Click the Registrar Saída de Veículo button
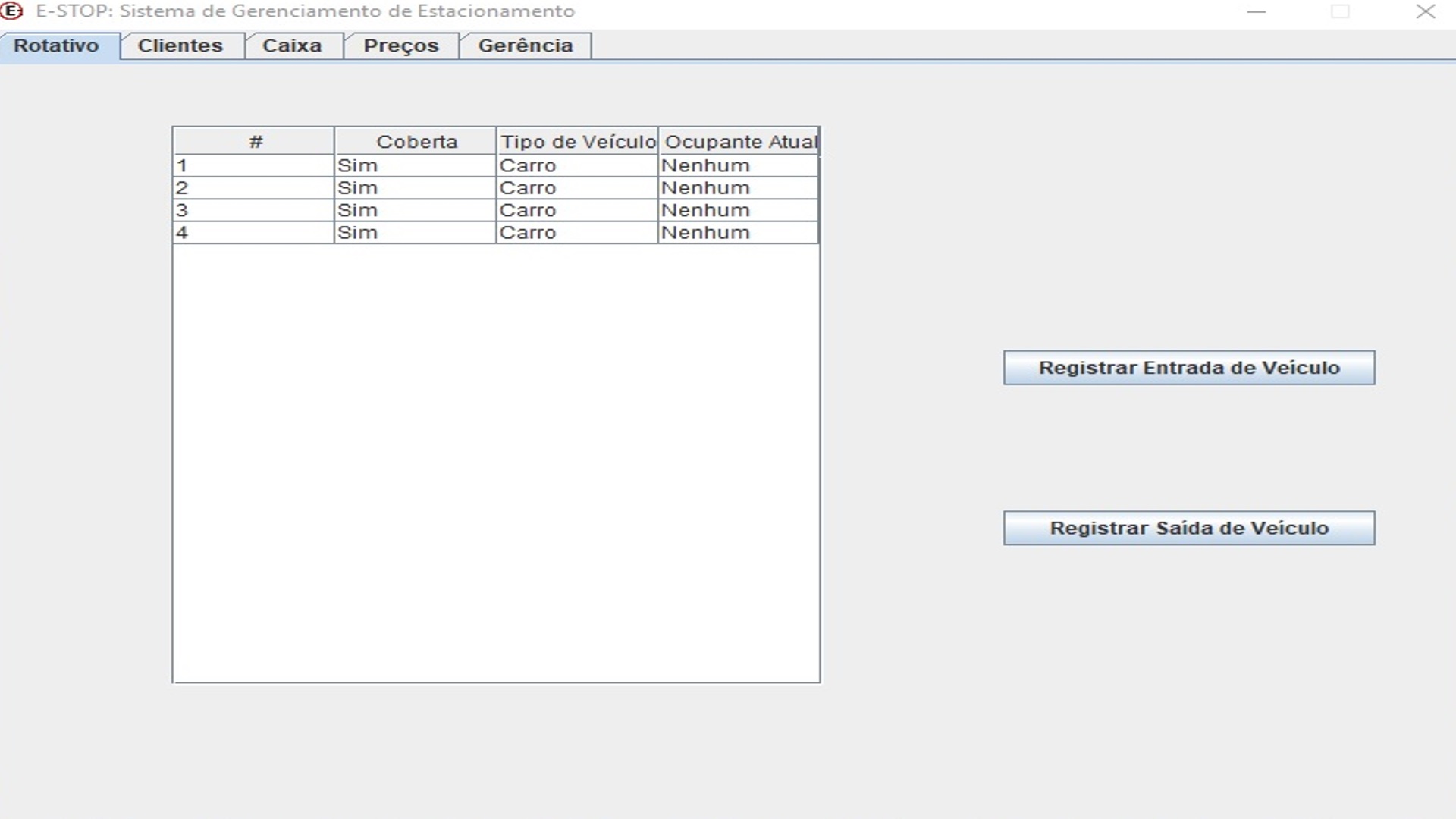This screenshot has width=1456, height=819. [1188, 528]
